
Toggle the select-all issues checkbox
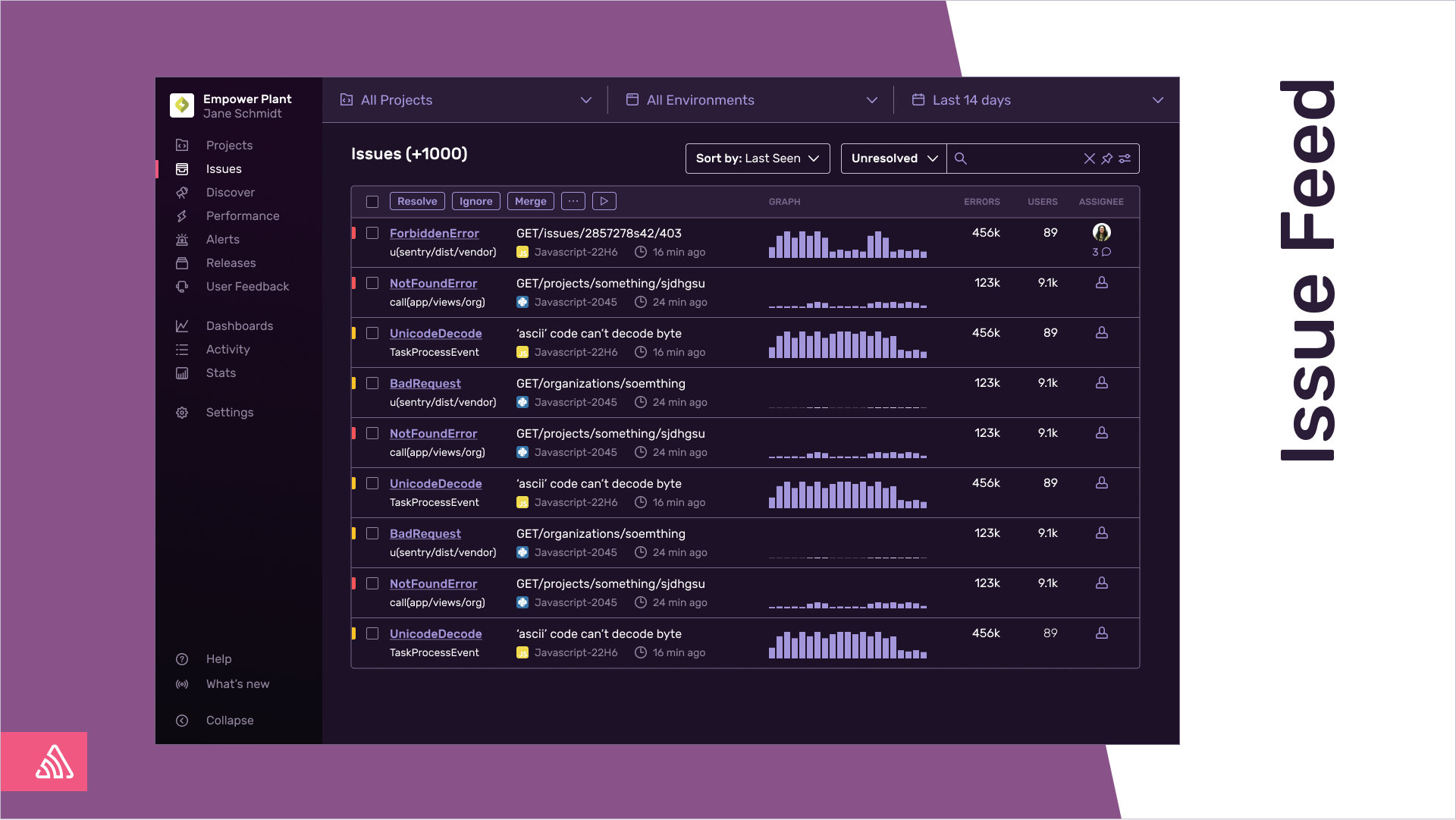point(372,202)
